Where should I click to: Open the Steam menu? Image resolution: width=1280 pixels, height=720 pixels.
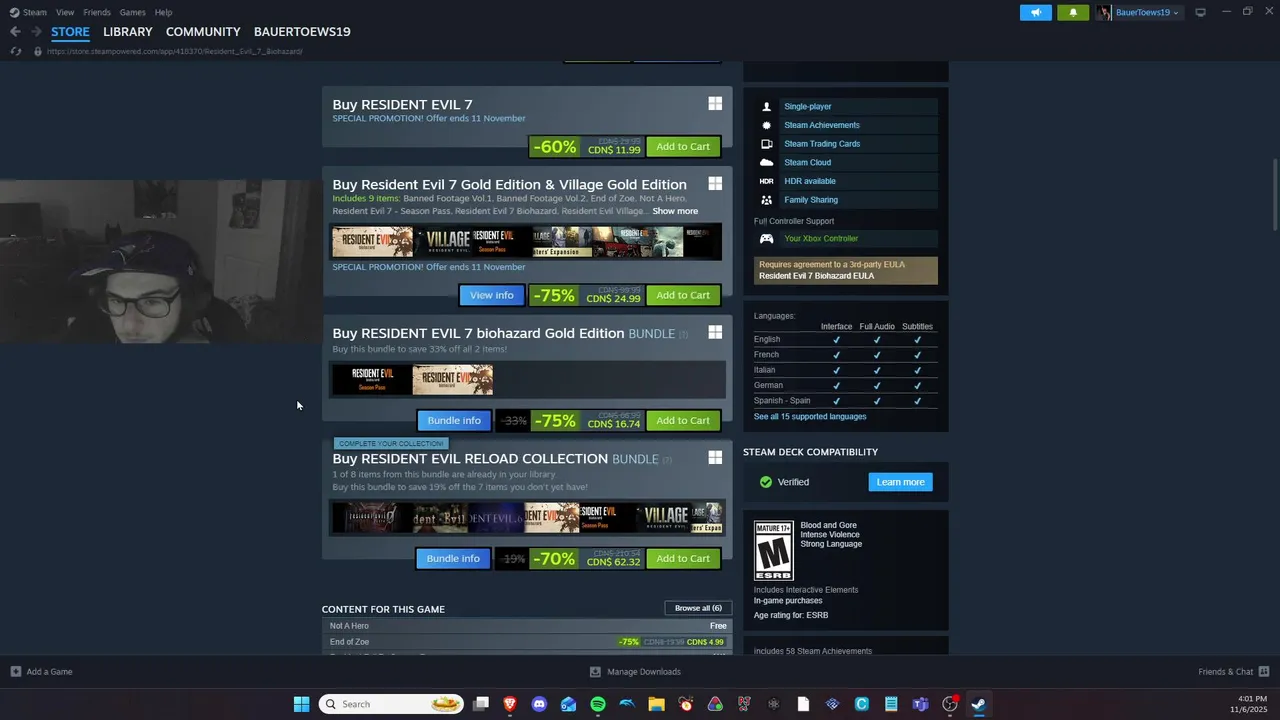click(x=28, y=12)
